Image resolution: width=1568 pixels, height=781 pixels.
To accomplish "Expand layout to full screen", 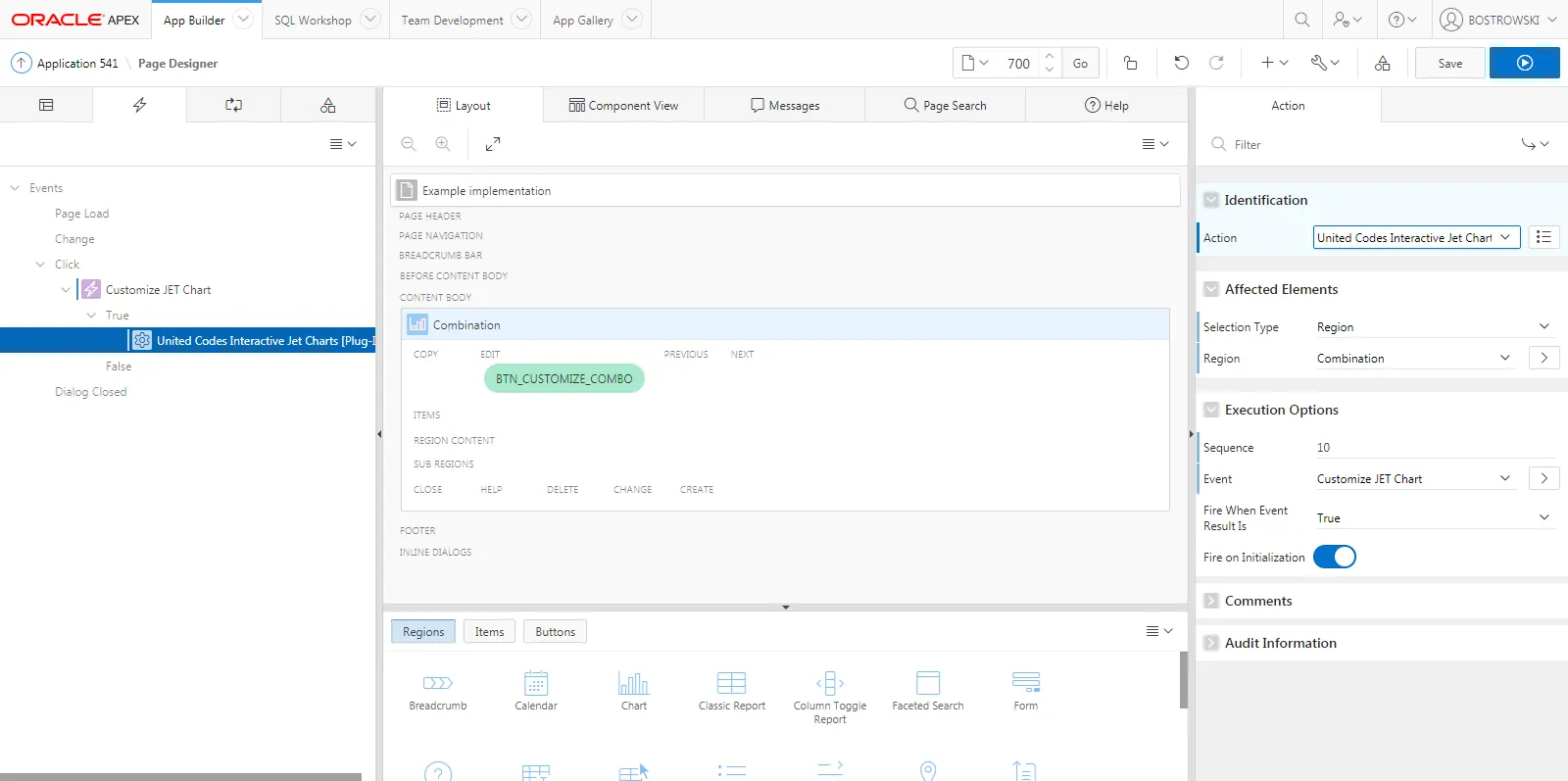I will (x=493, y=144).
